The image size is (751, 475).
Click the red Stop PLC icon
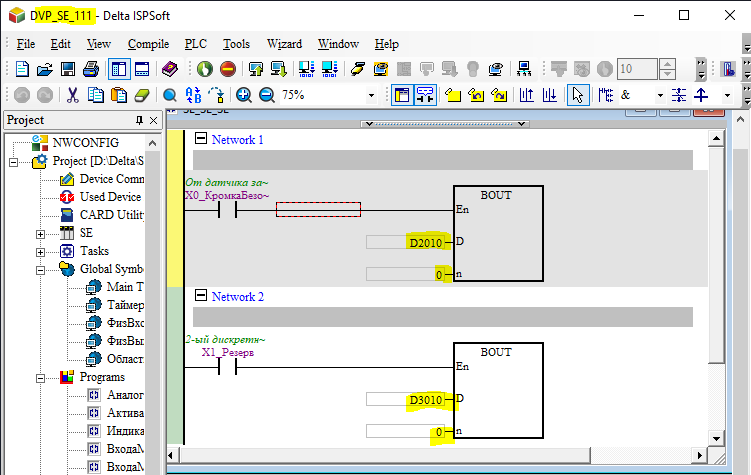click(228, 69)
